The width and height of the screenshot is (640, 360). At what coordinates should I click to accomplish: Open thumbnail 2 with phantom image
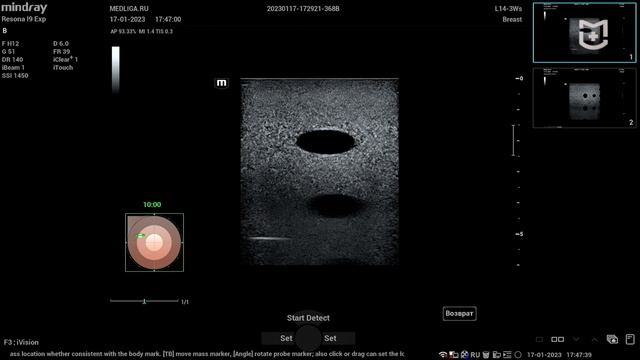584,98
